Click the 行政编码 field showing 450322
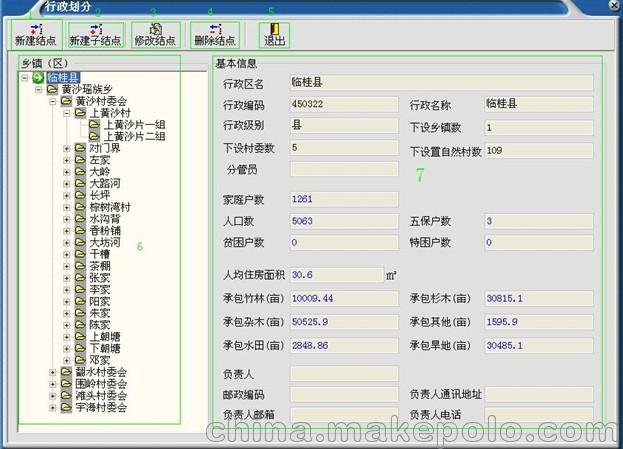623x449 pixels. click(344, 105)
